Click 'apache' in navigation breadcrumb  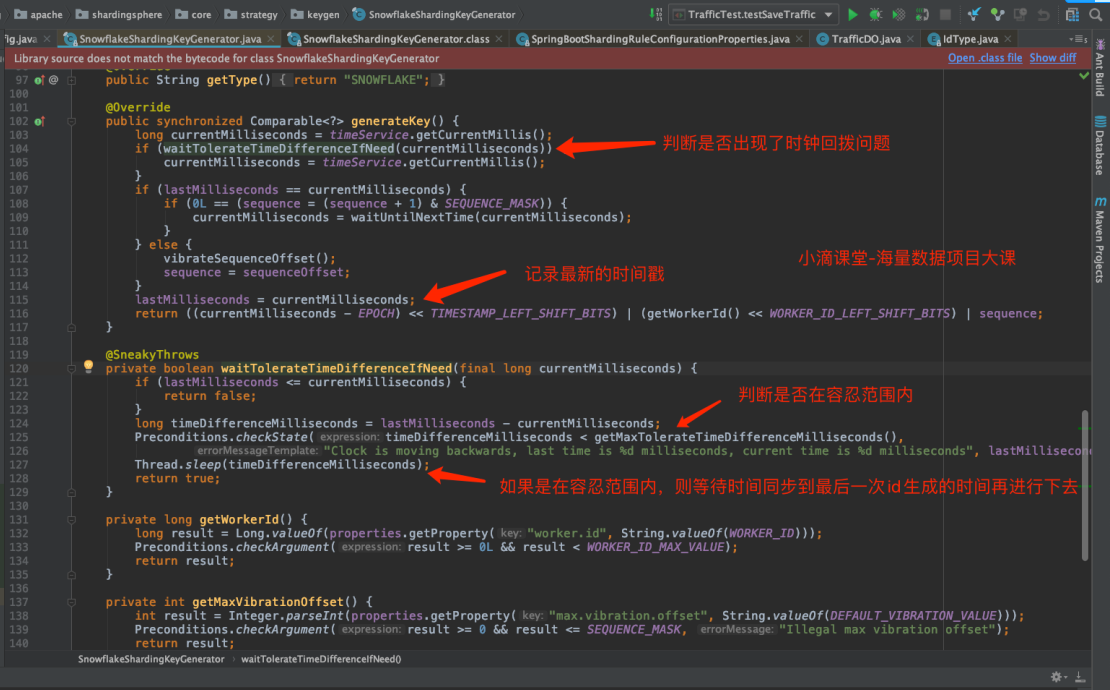pyautogui.click(x=46, y=14)
